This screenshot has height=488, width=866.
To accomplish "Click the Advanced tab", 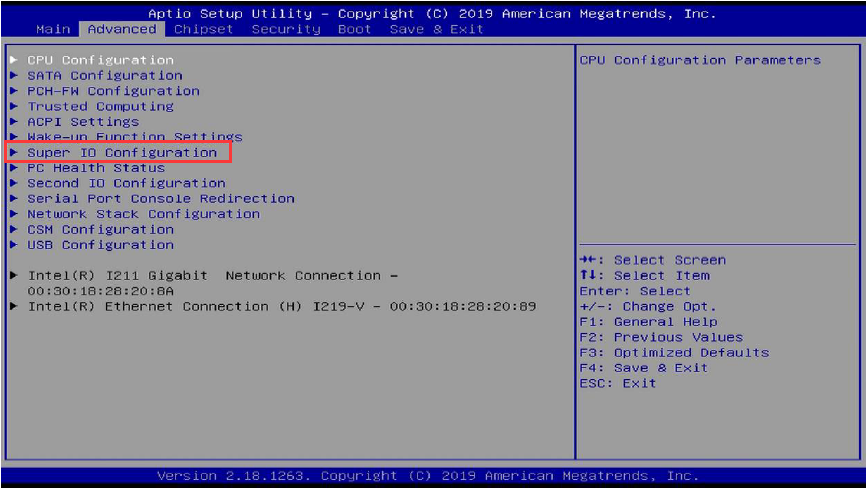I will click(122, 29).
